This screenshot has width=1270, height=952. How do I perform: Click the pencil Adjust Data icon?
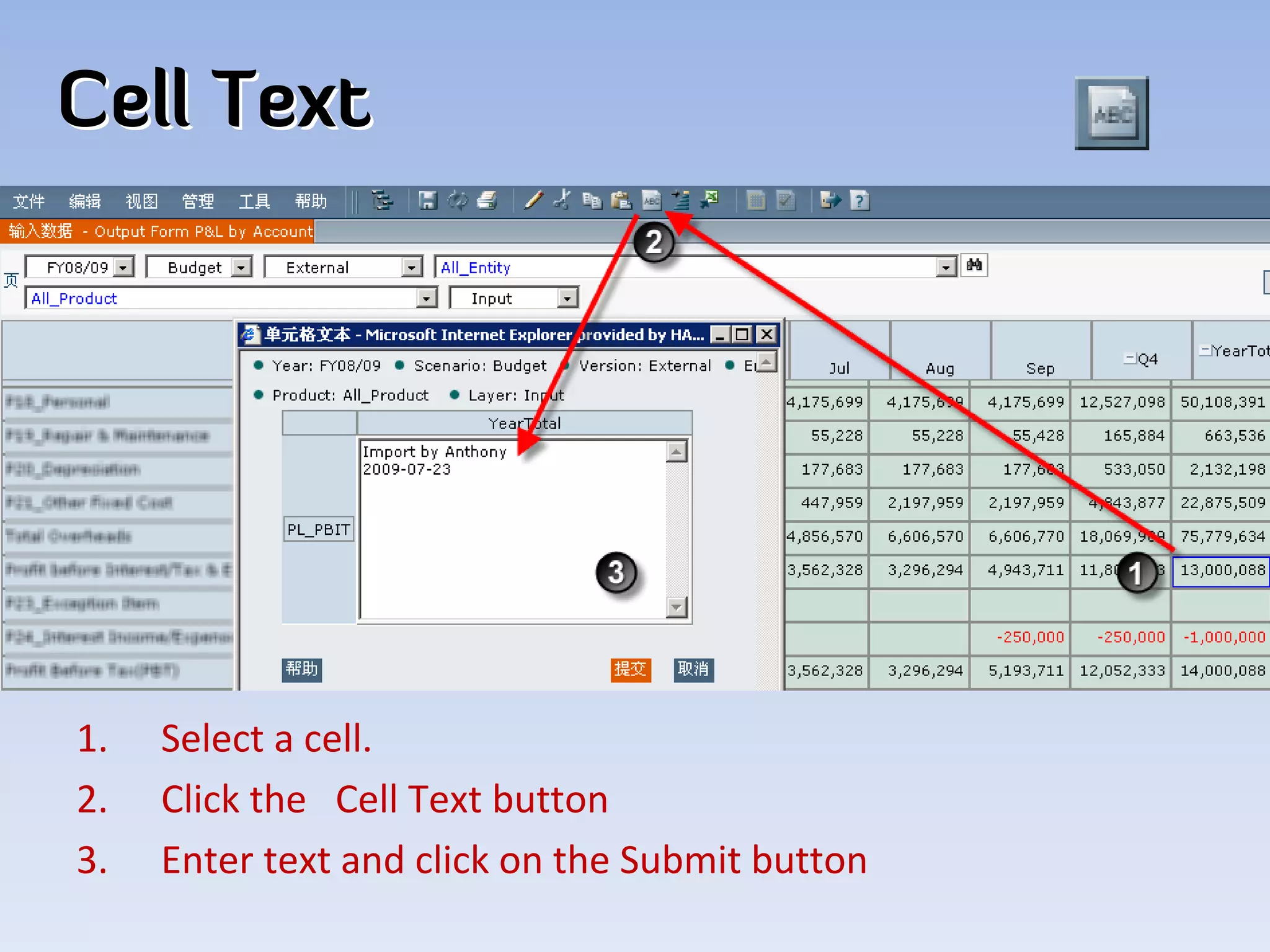click(533, 201)
